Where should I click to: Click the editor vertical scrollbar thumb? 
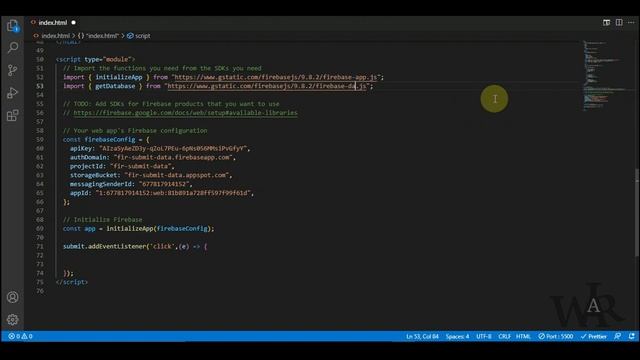[x=637, y=212]
